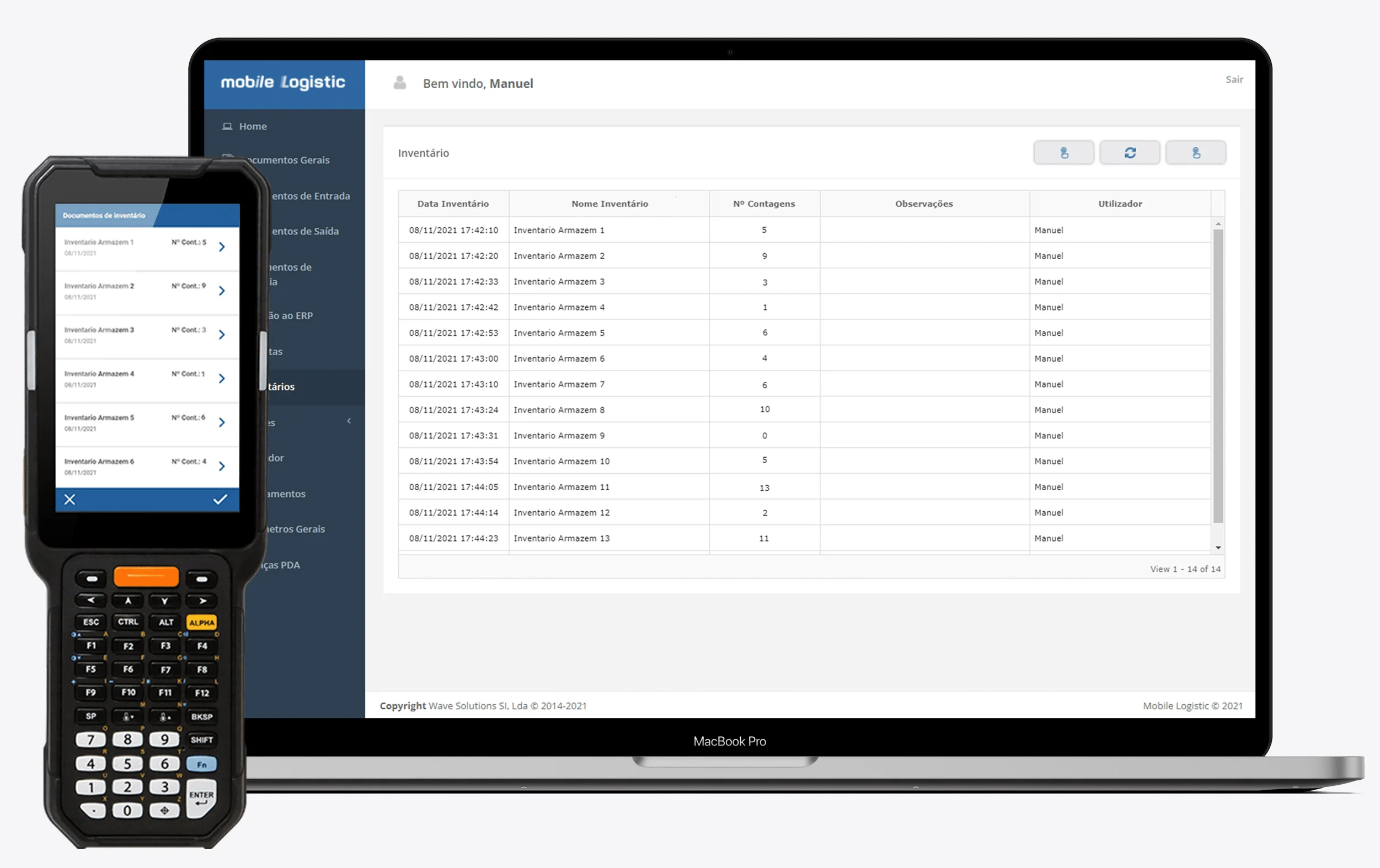Tap the checkmark confirm icon on handheld screen
The width and height of the screenshot is (1380, 868).
coord(220,500)
